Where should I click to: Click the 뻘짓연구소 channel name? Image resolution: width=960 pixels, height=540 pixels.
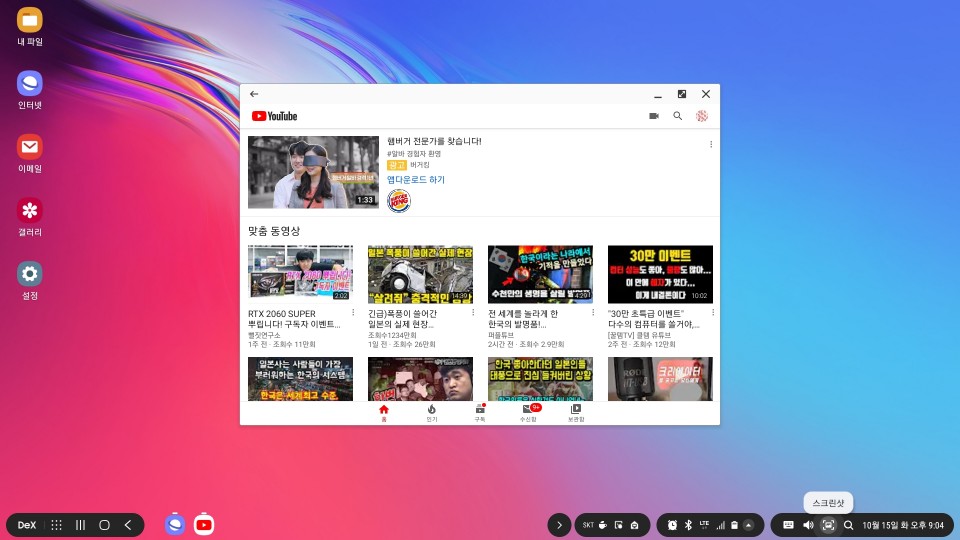(x=264, y=336)
